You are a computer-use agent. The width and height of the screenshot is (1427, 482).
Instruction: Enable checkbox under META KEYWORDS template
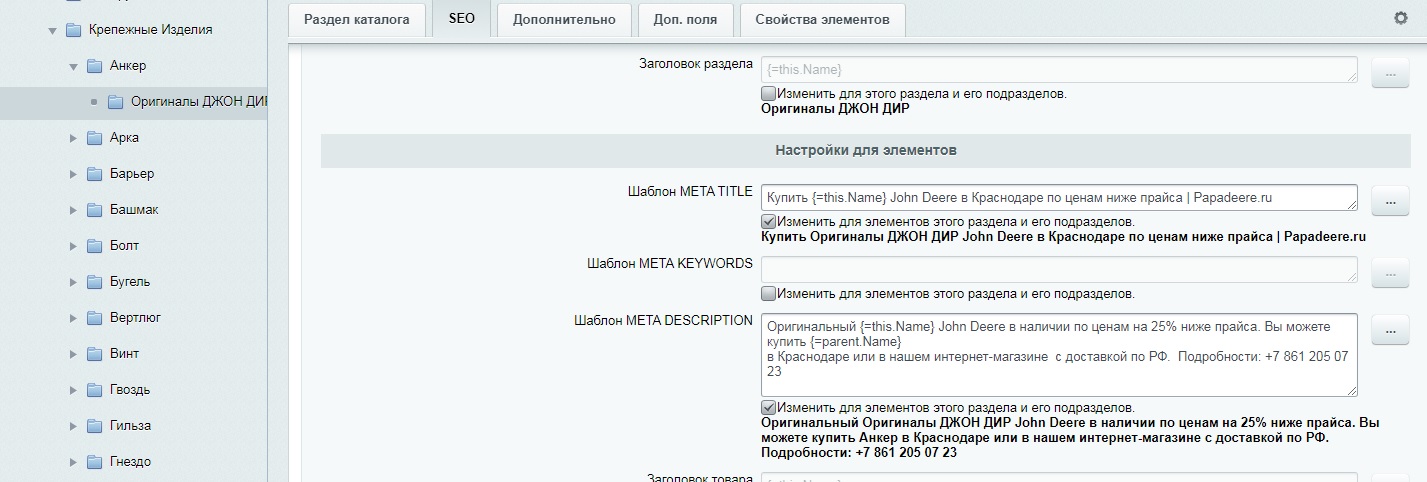[x=768, y=294]
